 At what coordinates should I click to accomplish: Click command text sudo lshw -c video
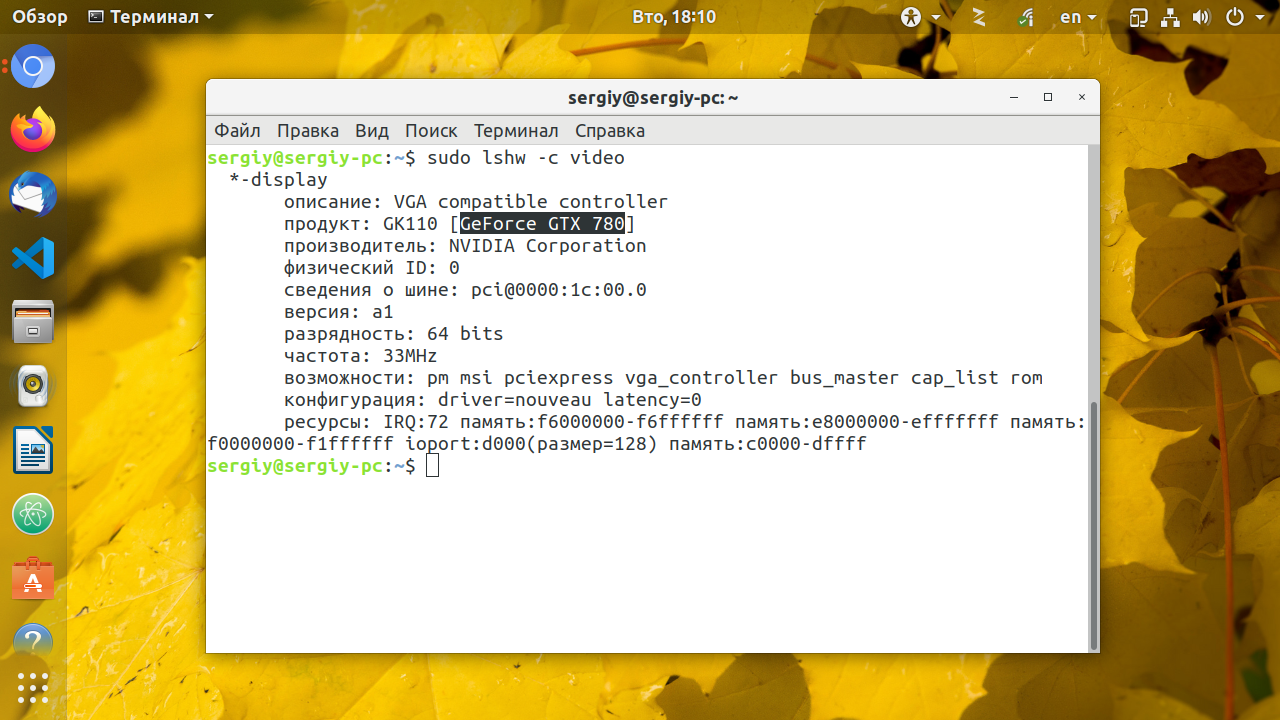526,158
